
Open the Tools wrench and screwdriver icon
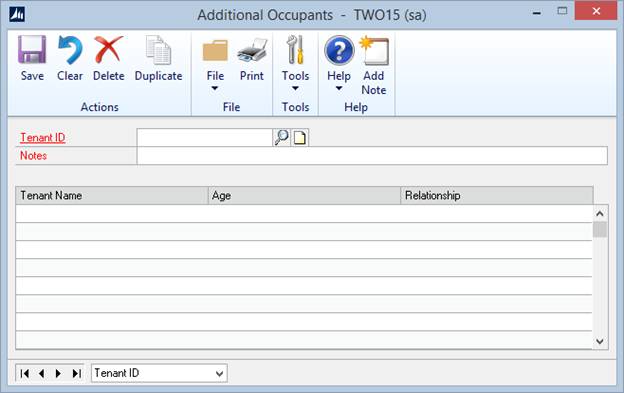pos(296,50)
